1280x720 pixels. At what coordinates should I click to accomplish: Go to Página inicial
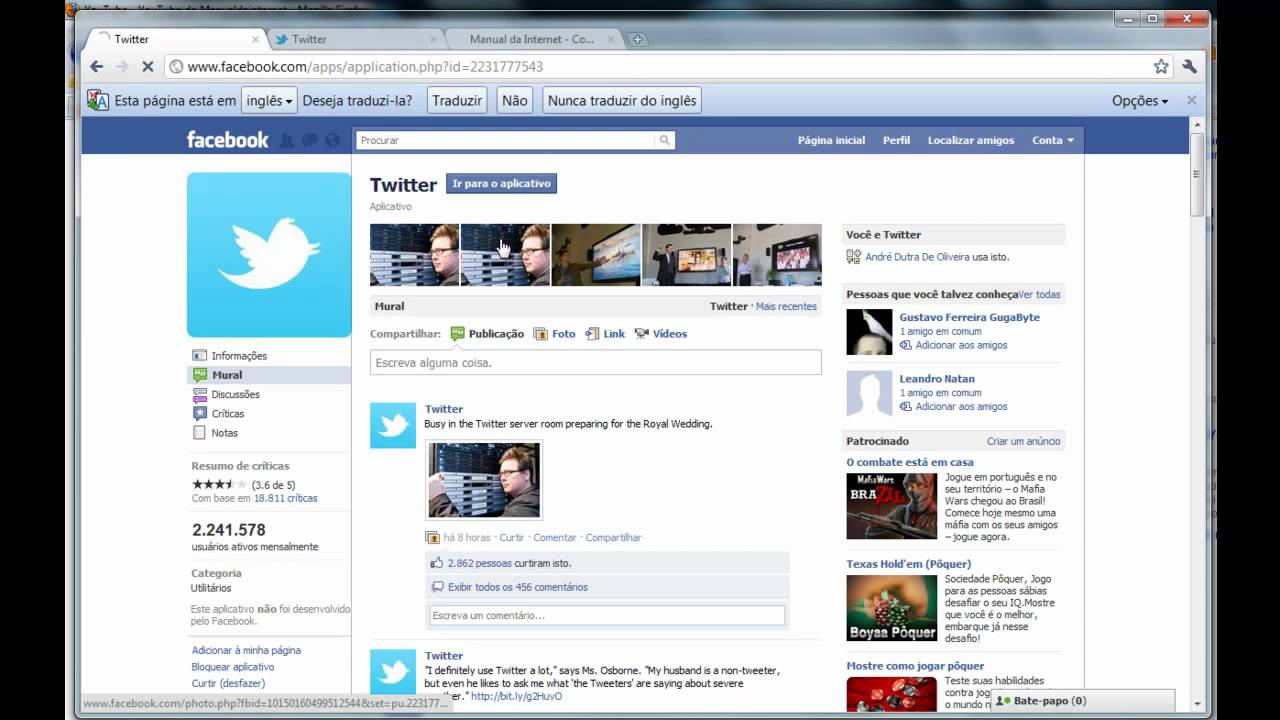point(831,140)
